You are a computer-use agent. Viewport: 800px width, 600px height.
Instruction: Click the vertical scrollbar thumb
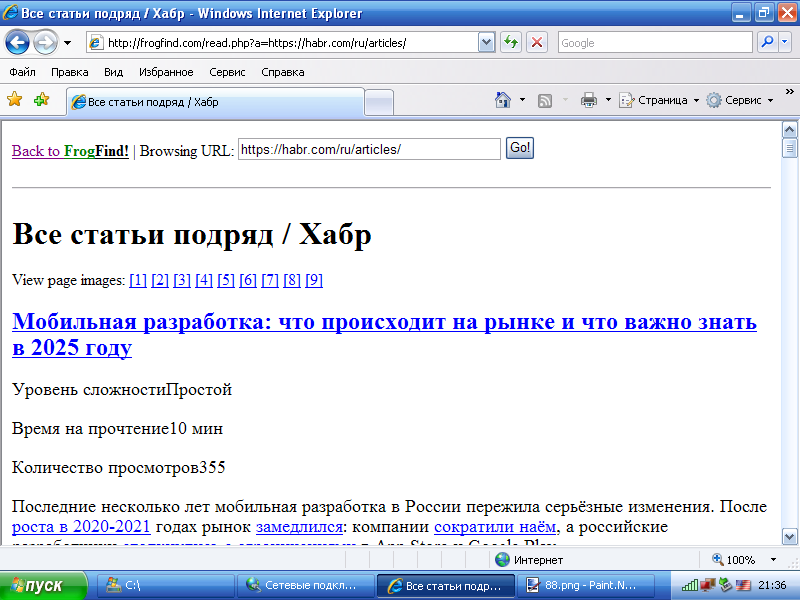click(789, 148)
